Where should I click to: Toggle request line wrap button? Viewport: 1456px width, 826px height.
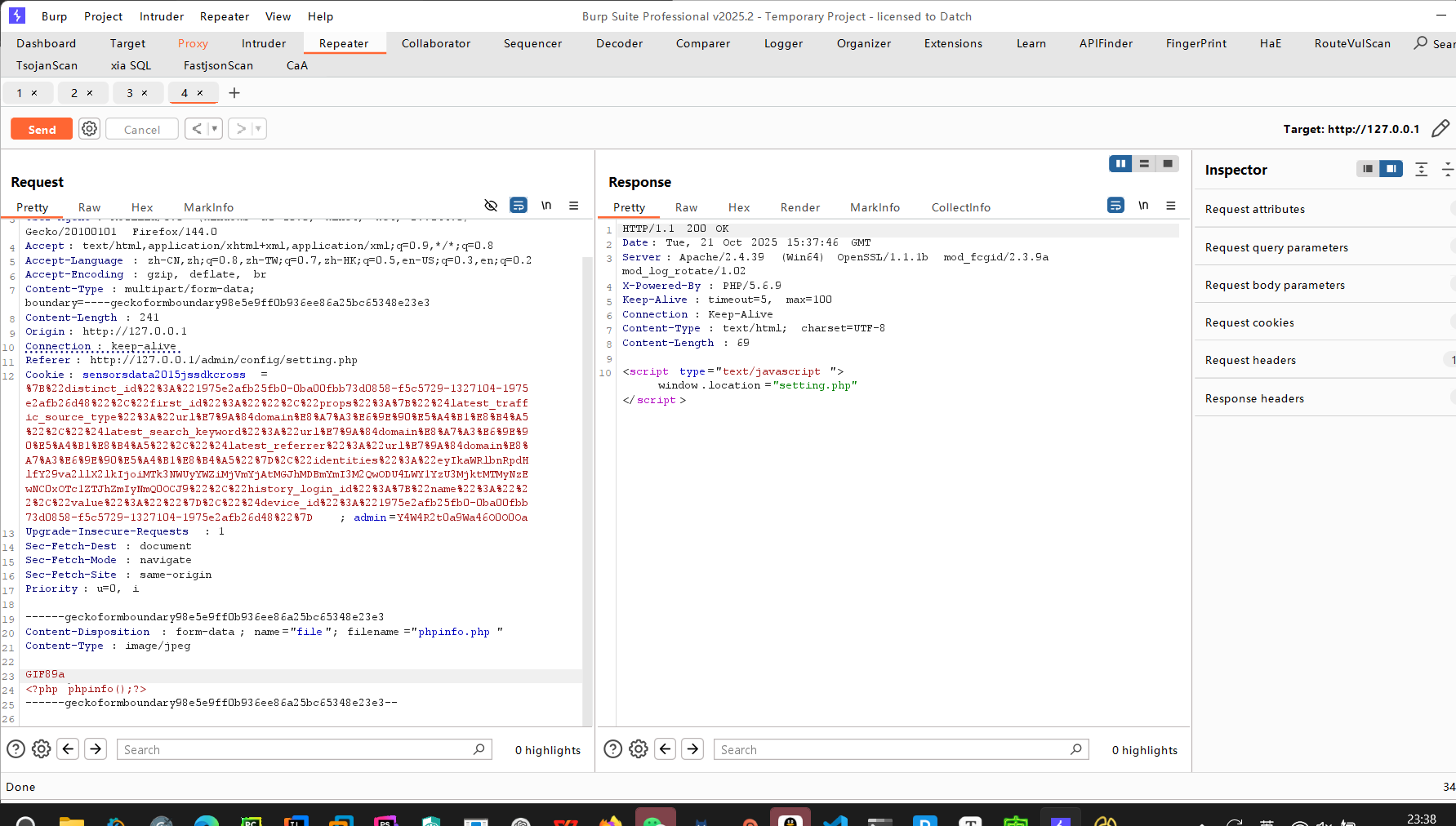519,206
